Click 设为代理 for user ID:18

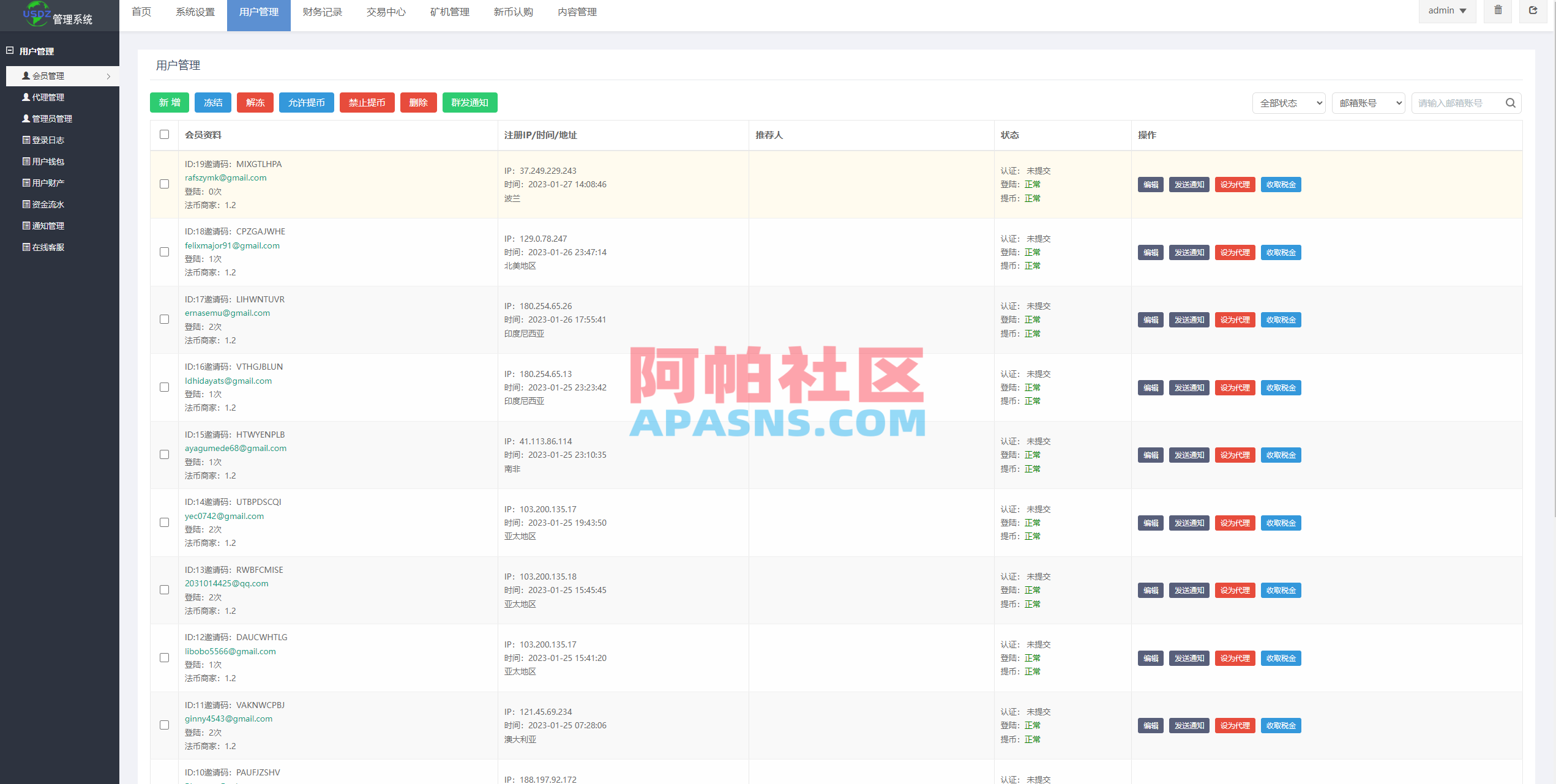[x=1235, y=252]
